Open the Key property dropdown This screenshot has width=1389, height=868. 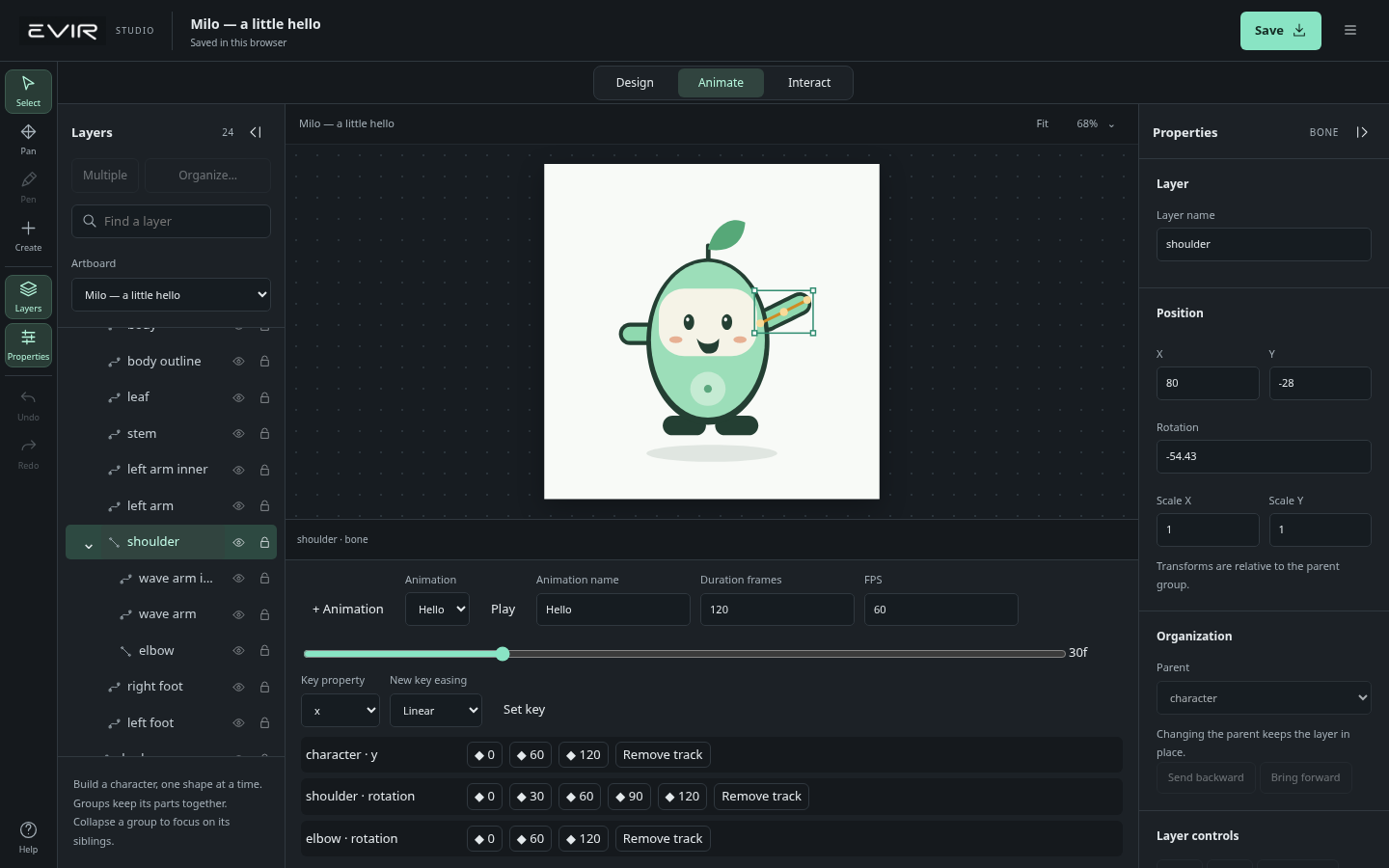coord(340,711)
